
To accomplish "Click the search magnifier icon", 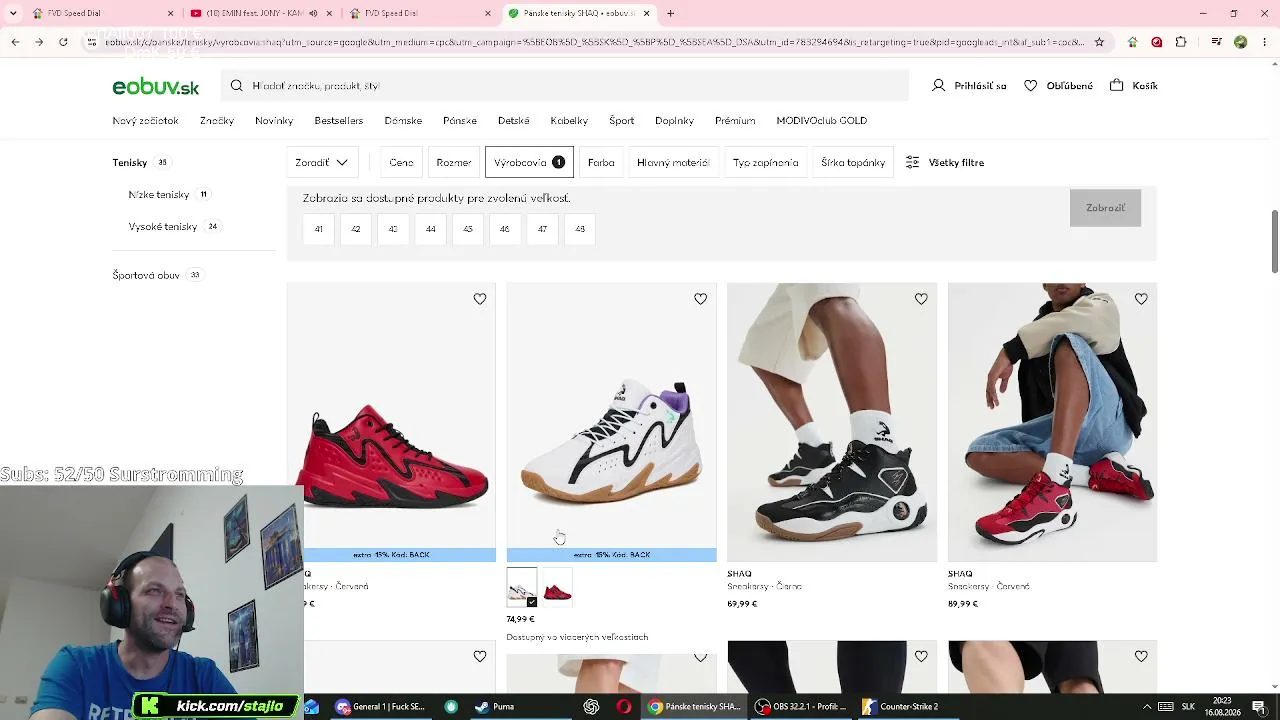I will [237, 86].
